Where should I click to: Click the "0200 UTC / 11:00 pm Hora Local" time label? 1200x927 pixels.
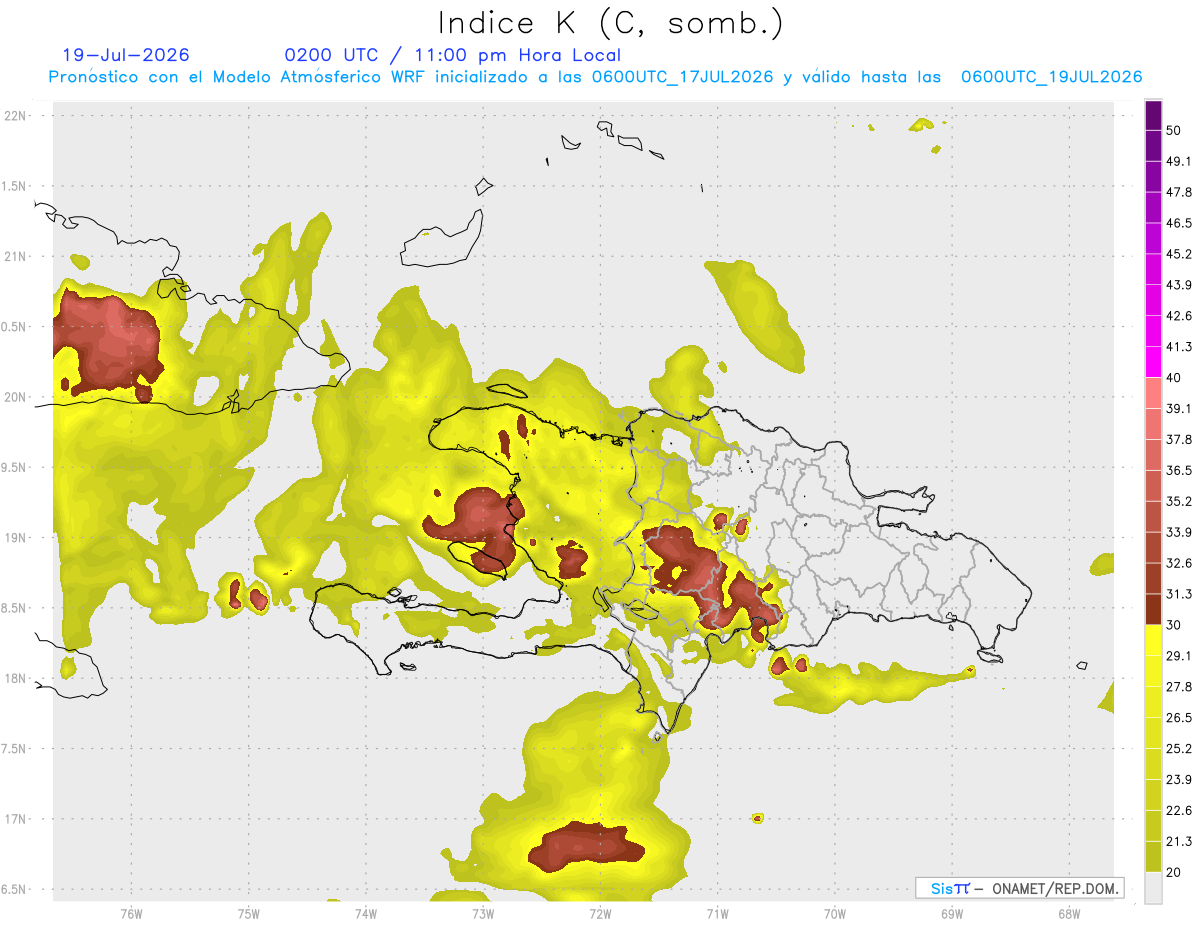pos(452,55)
